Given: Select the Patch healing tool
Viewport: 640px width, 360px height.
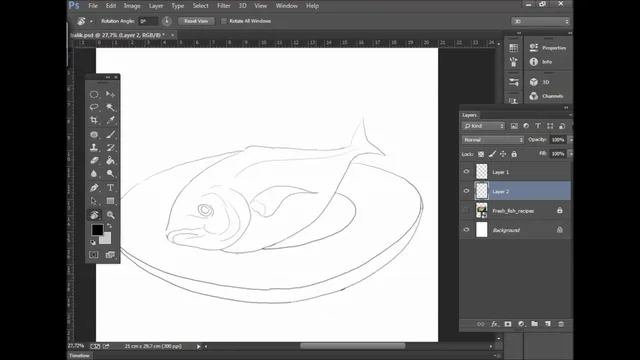Looking at the screenshot, I should coord(94,134).
